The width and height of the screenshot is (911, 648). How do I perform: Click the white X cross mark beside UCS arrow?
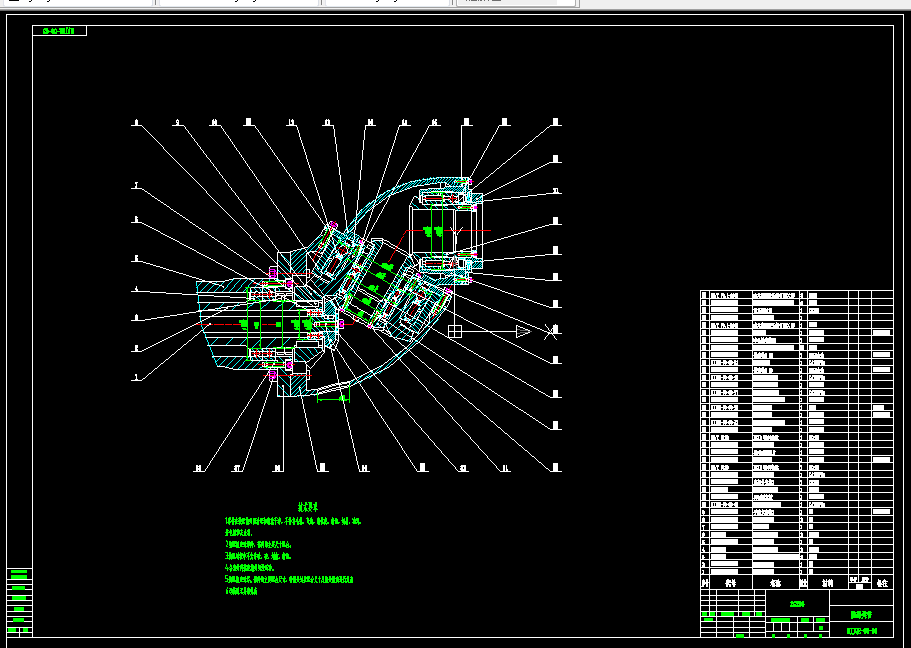[x=550, y=332]
